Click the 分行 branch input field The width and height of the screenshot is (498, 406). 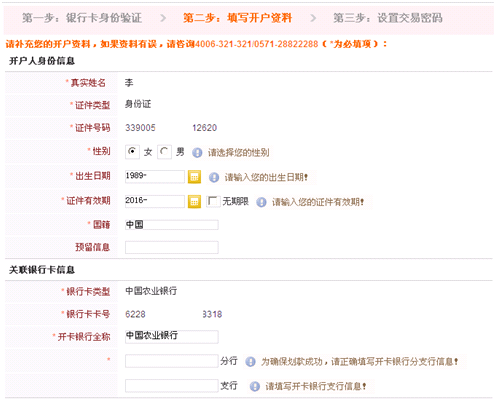point(172,361)
